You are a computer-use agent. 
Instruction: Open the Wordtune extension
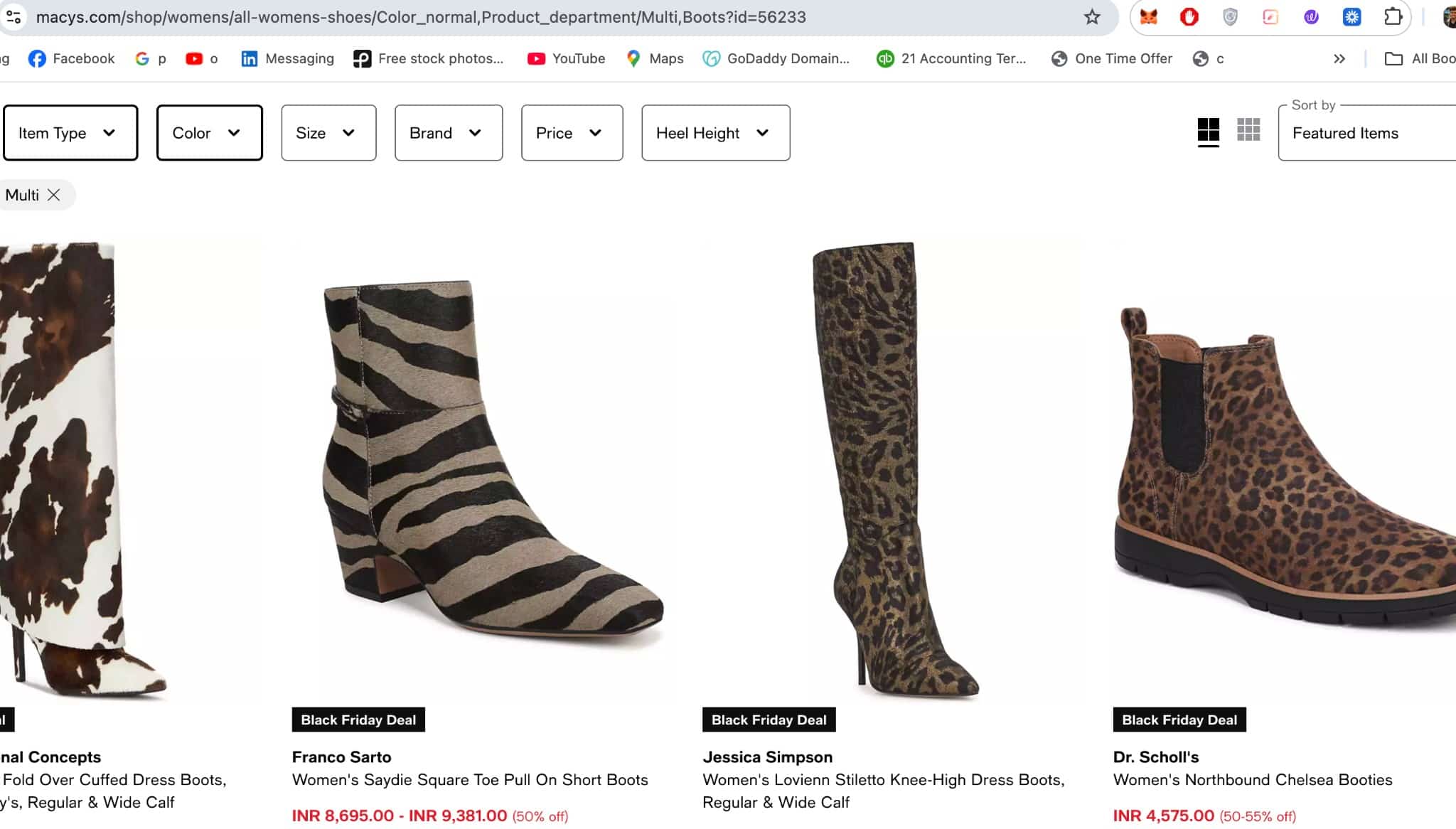(x=1311, y=17)
